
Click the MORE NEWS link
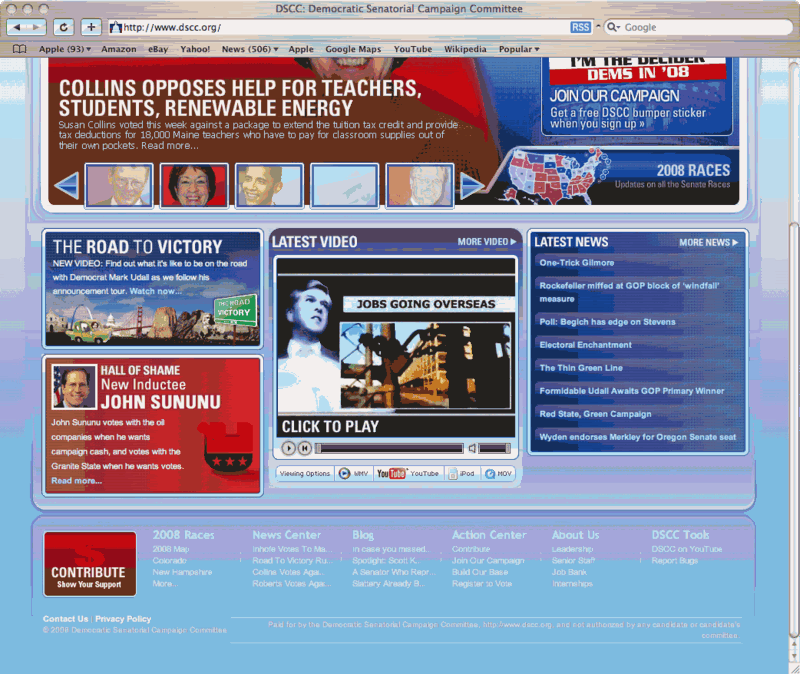(x=709, y=242)
